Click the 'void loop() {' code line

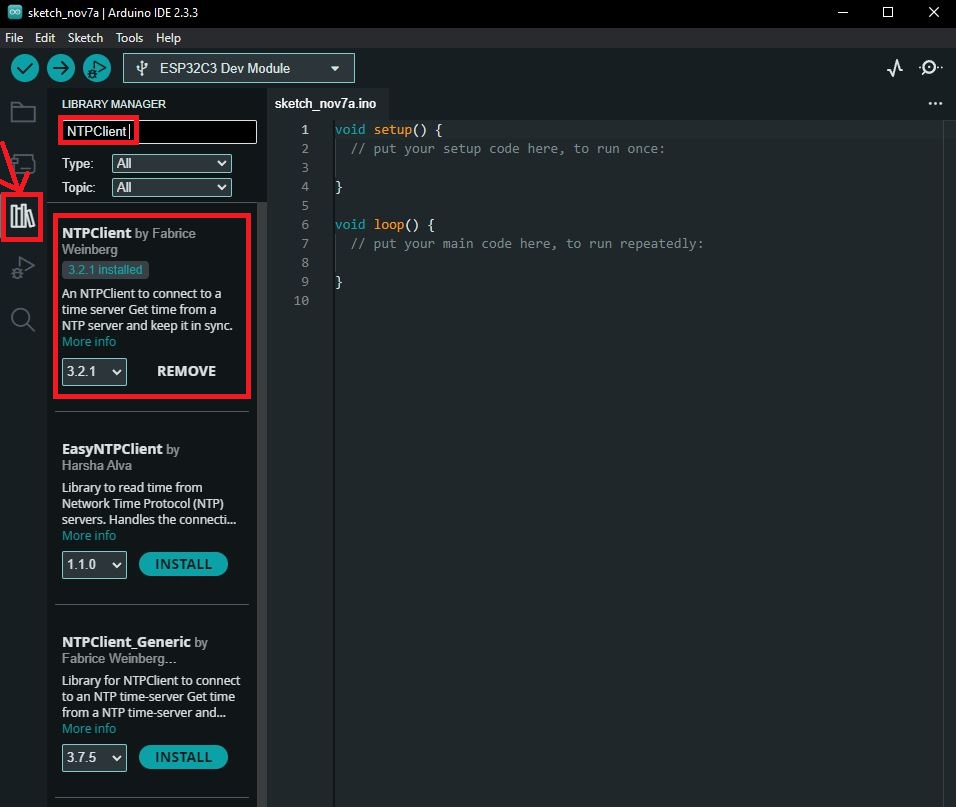tap(385, 225)
